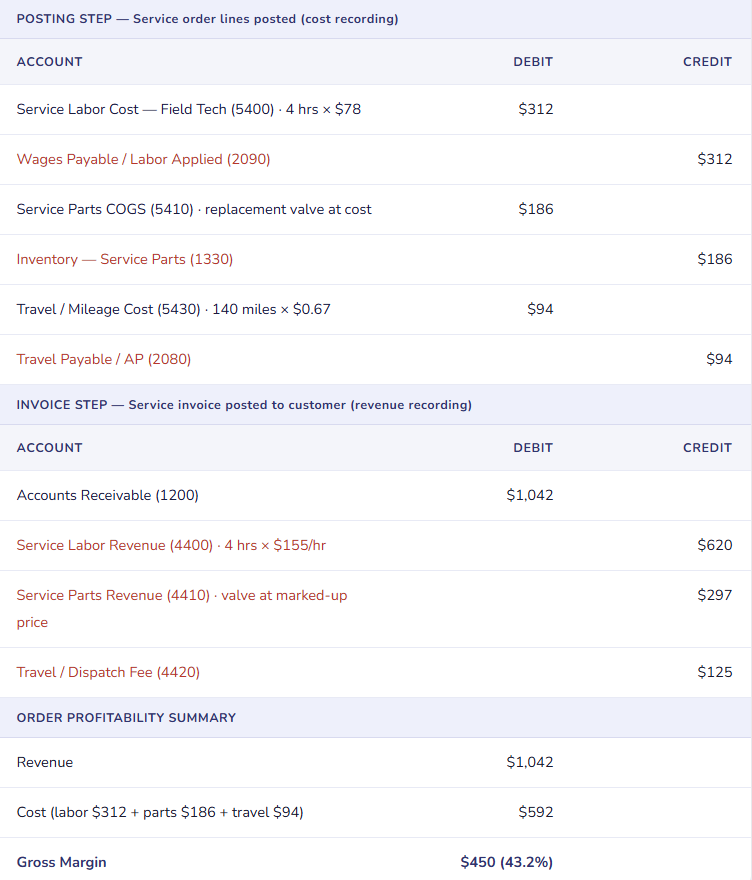Select the Travel / Dispatch Fee (4420) account

tap(108, 672)
